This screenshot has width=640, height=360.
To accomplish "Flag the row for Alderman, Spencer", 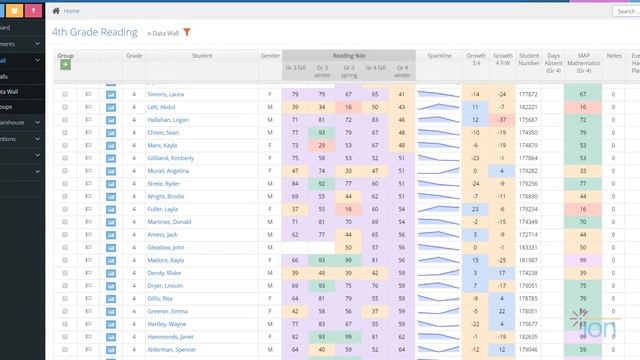I will click(x=88, y=349).
